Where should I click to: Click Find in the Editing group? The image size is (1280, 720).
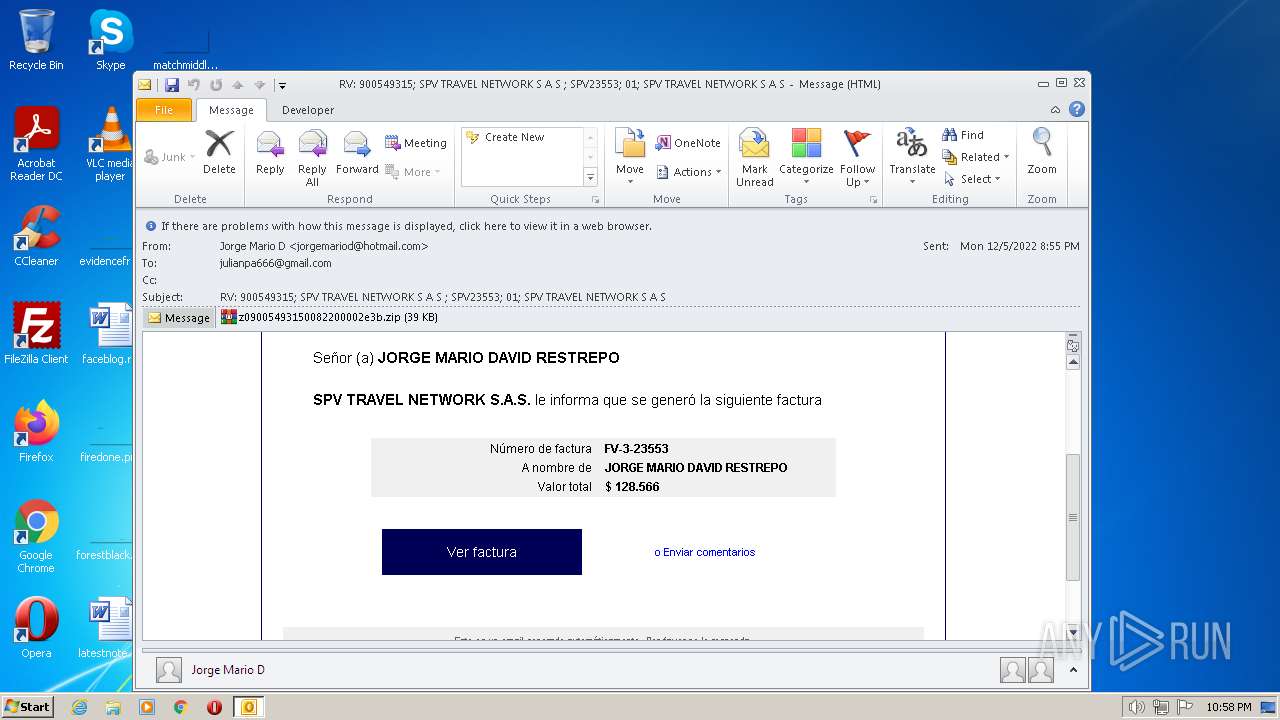tap(963, 135)
